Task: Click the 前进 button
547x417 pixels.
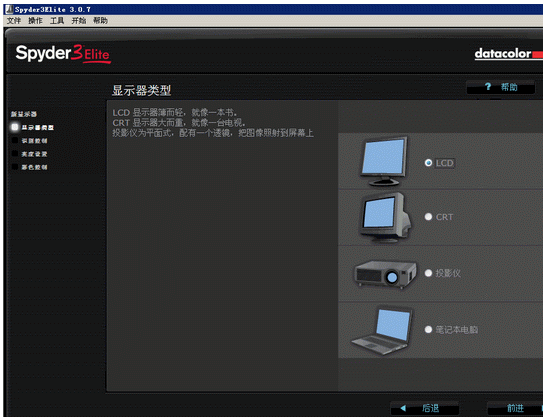Action: tap(515, 408)
